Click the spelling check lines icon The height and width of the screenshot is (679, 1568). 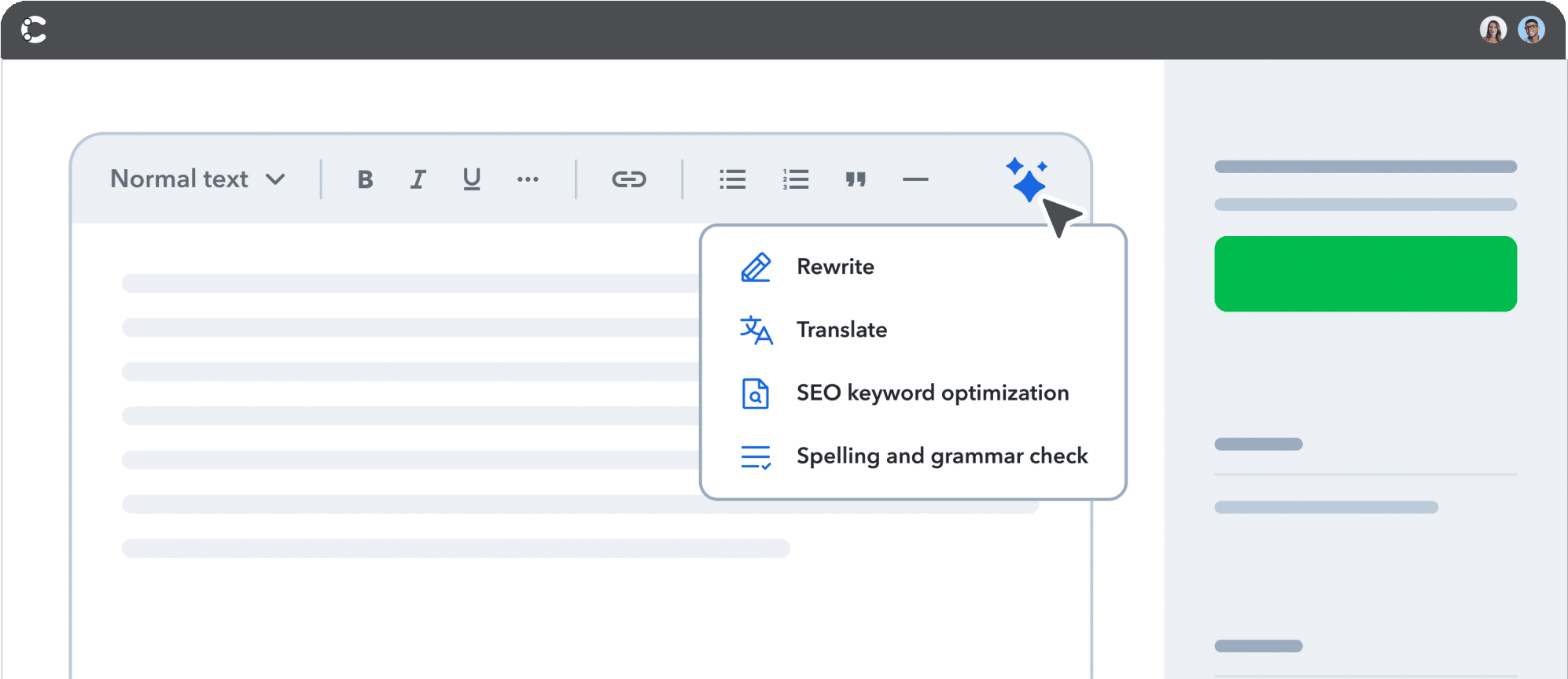pos(756,457)
